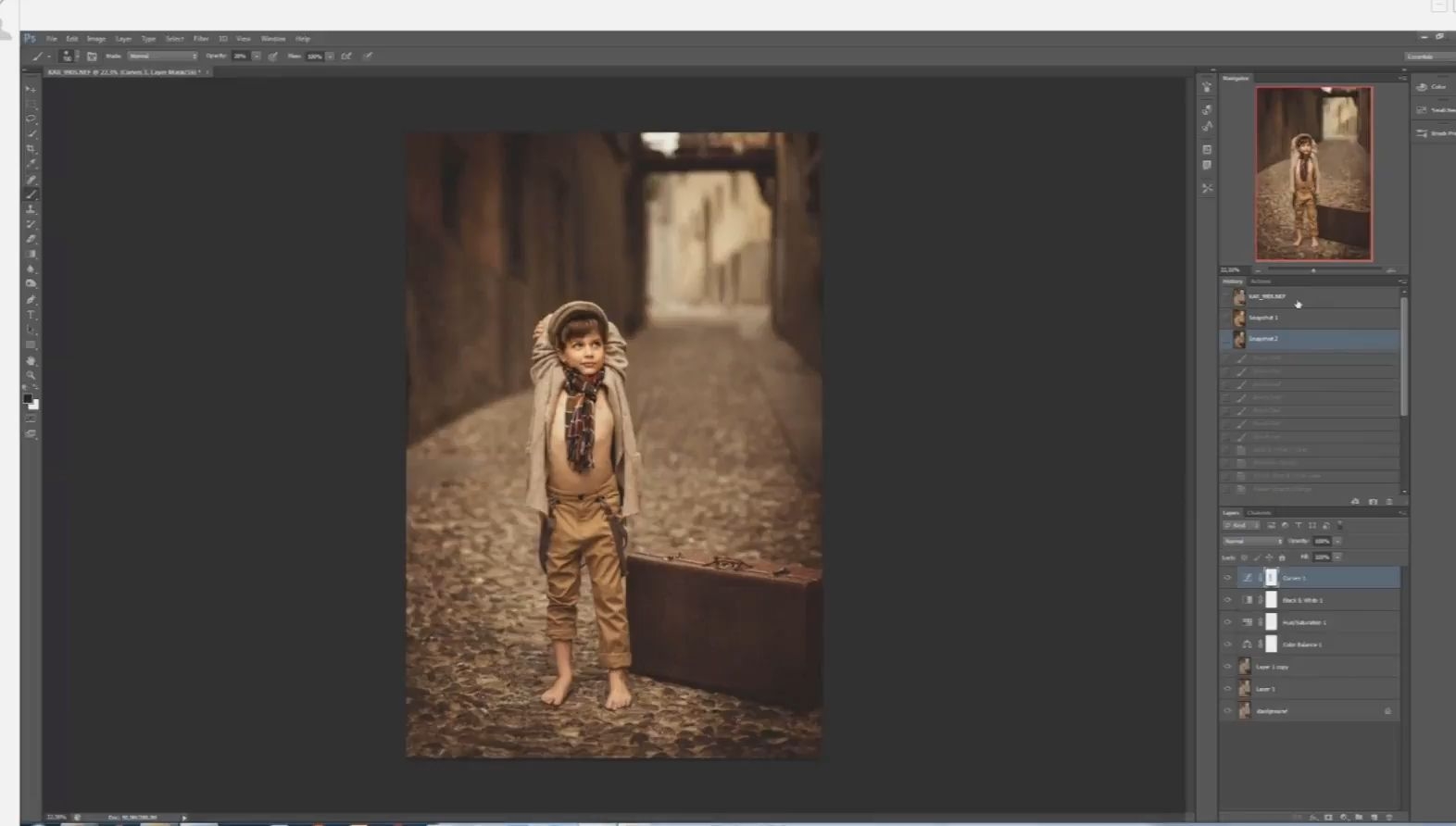1456x826 pixels.
Task: Select the Horizontal Type tool
Action: pyautogui.click(x=31, y=315)
